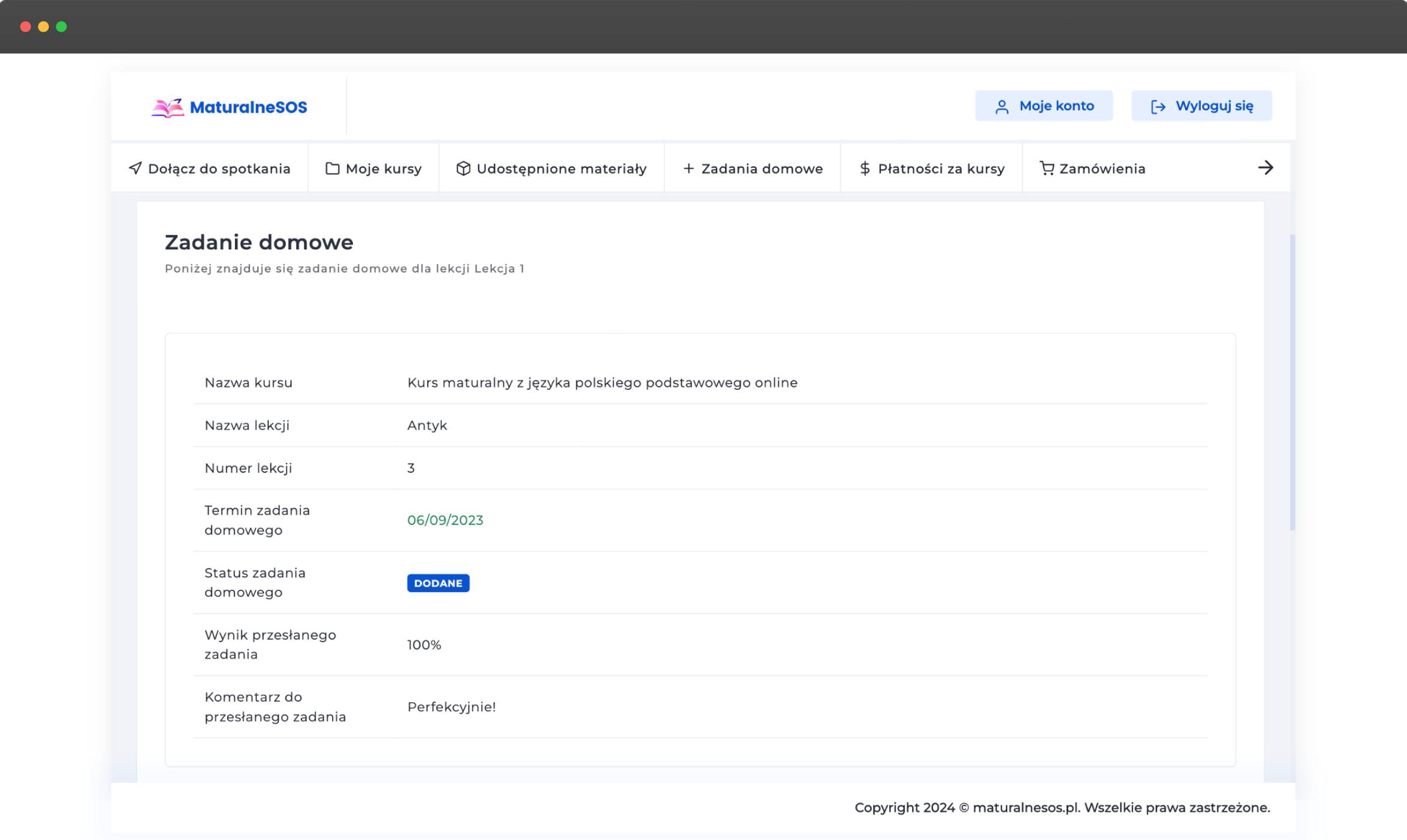Open the Moje kursy tab
This screenshot has width=1407, height=840.
374,168
